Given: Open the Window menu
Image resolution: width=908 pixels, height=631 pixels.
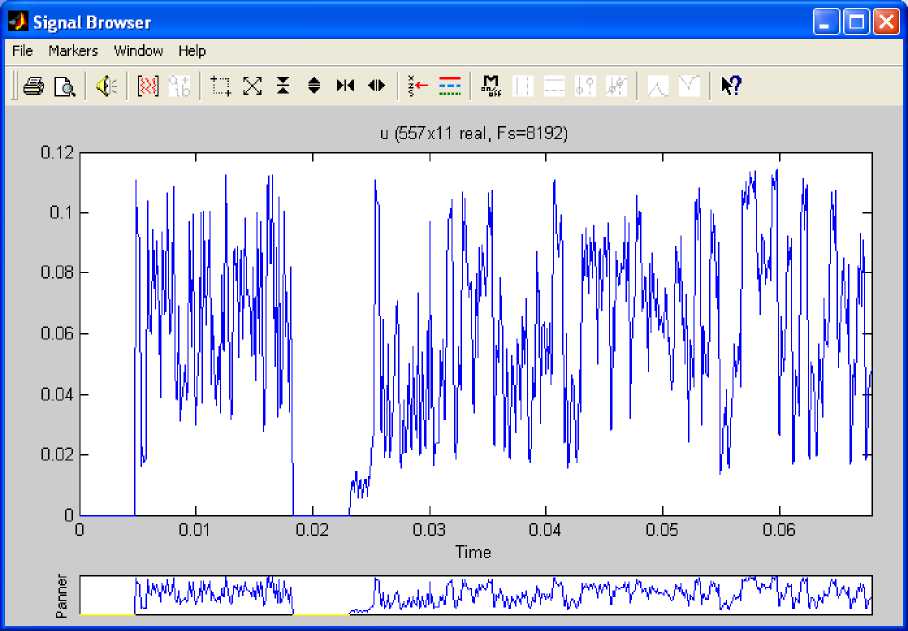Looking at the screenshot, I should click(138, 51).
